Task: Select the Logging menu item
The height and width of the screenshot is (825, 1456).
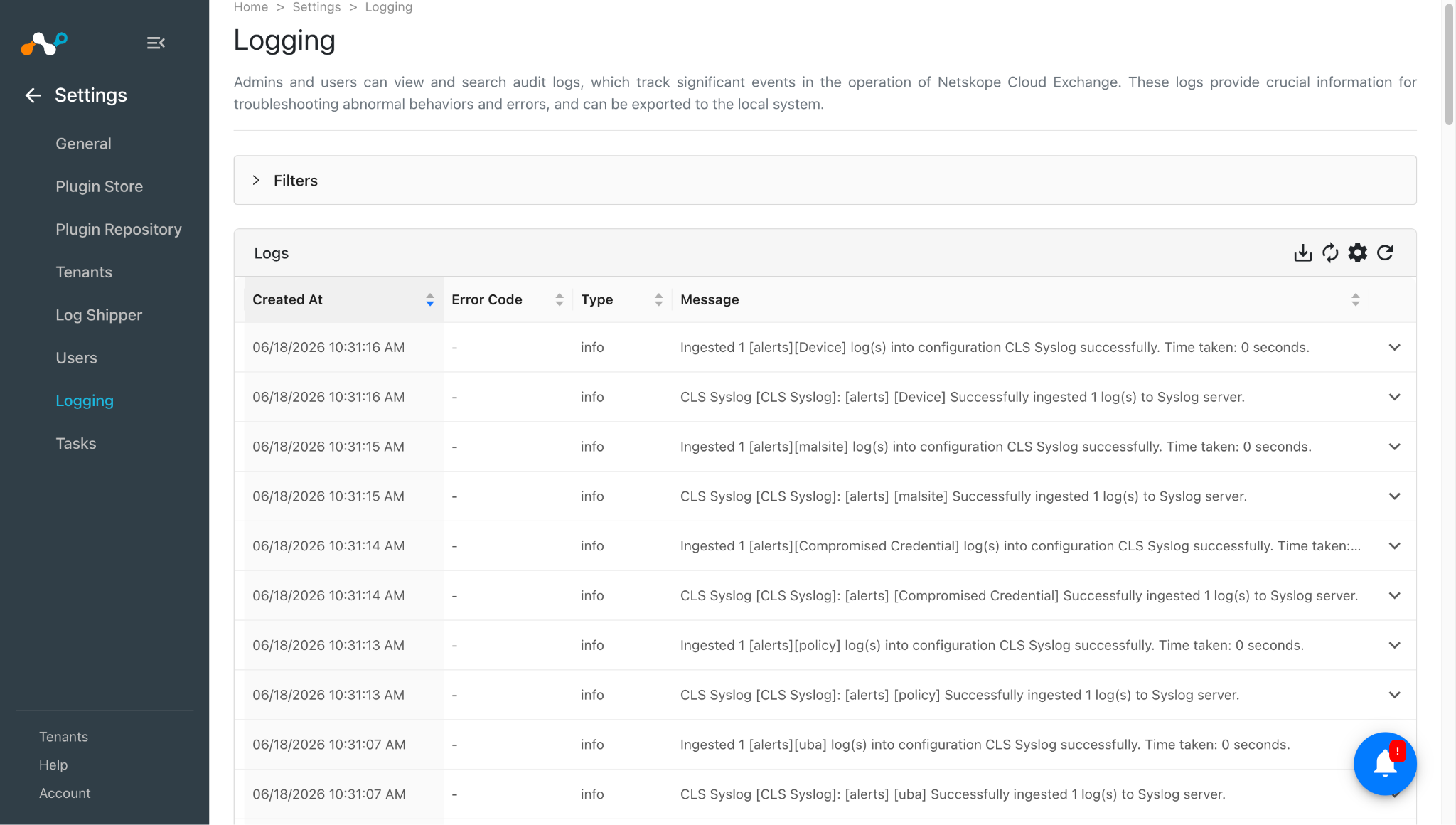Action: coord(85,401)
